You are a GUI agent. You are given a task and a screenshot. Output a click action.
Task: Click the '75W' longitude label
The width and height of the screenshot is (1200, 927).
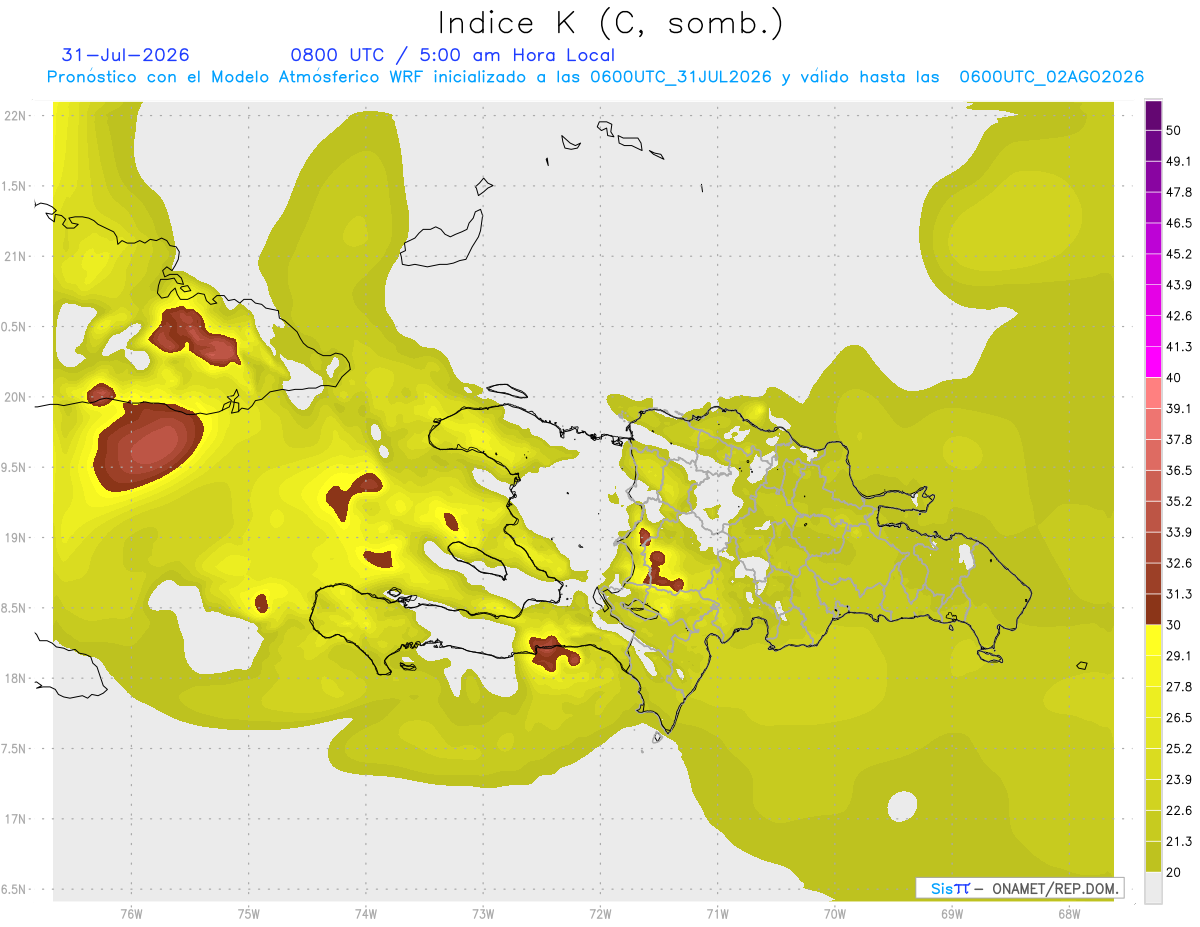[249, 914]
